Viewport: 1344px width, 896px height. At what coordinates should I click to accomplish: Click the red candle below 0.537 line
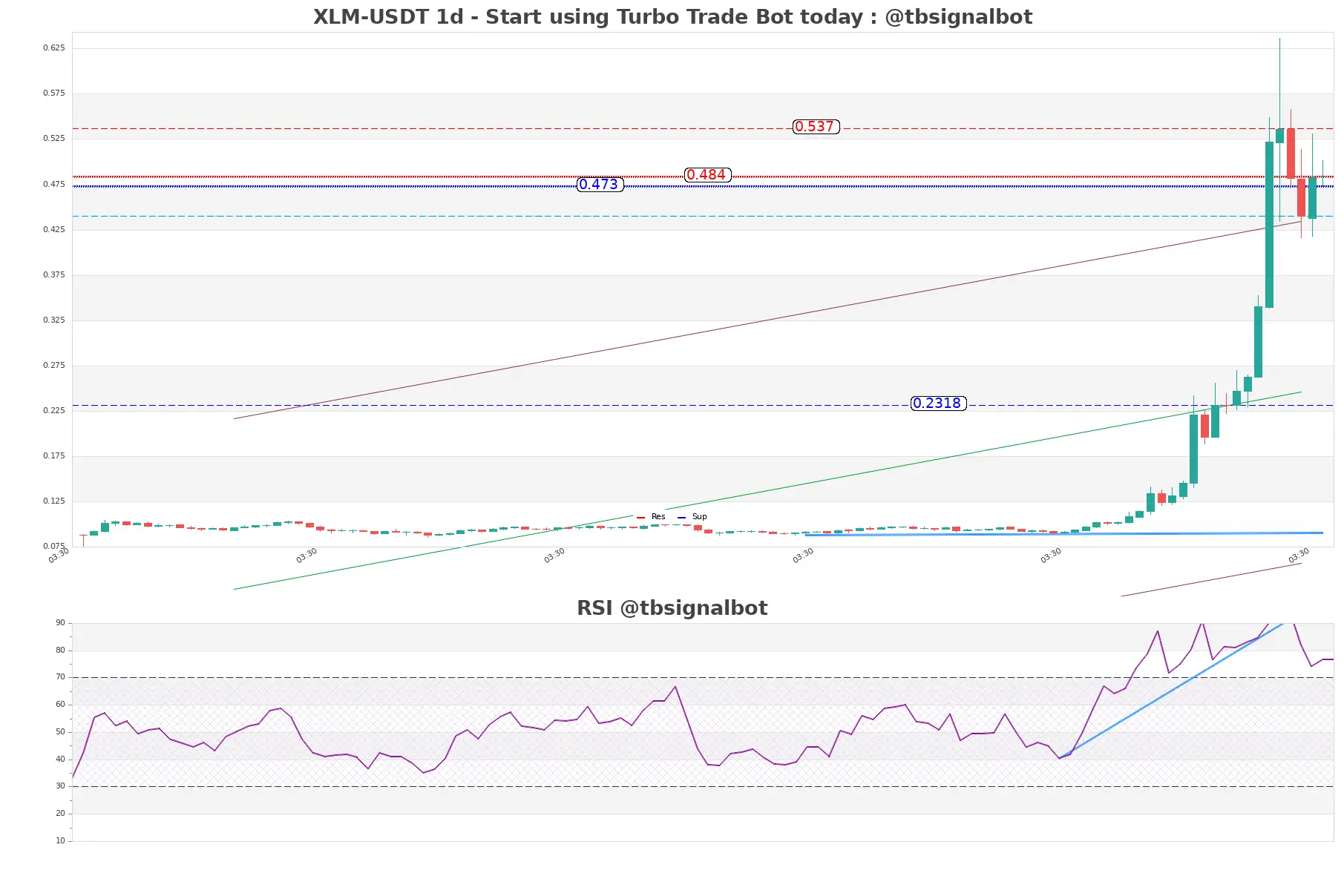(x=1291, y=154)
